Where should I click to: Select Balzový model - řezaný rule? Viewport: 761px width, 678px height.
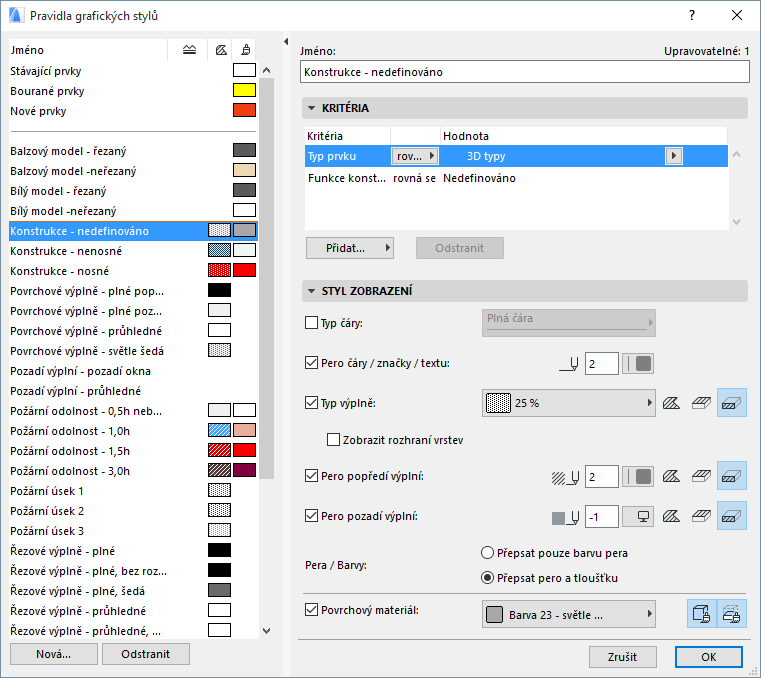coord(133,151)
